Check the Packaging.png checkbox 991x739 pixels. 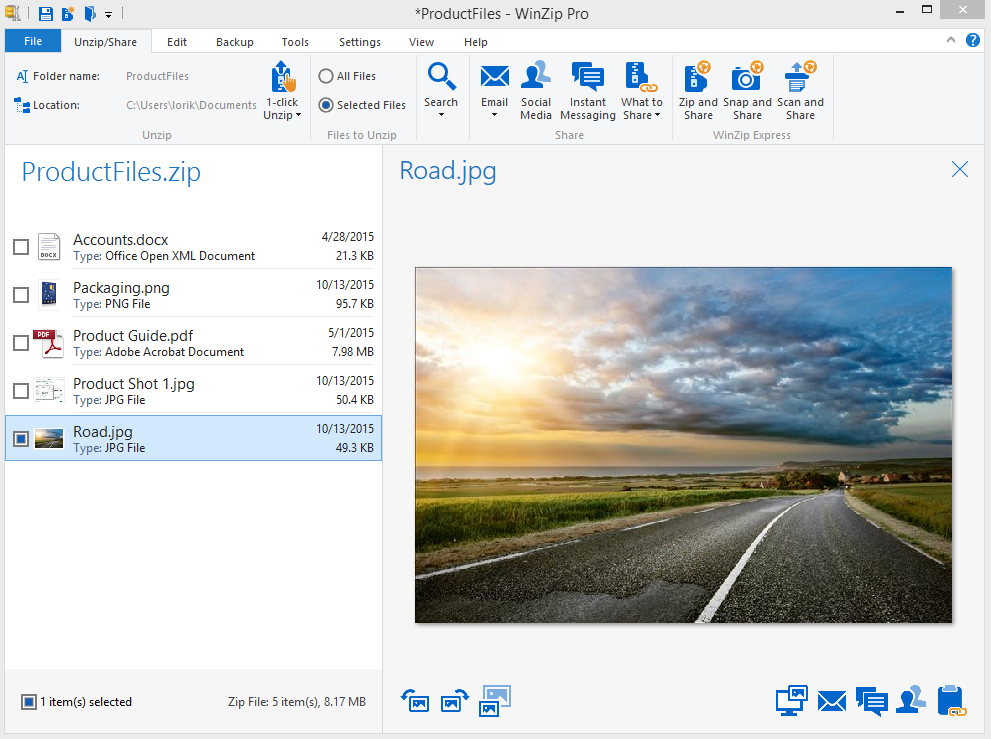click(x=21, y=295)
